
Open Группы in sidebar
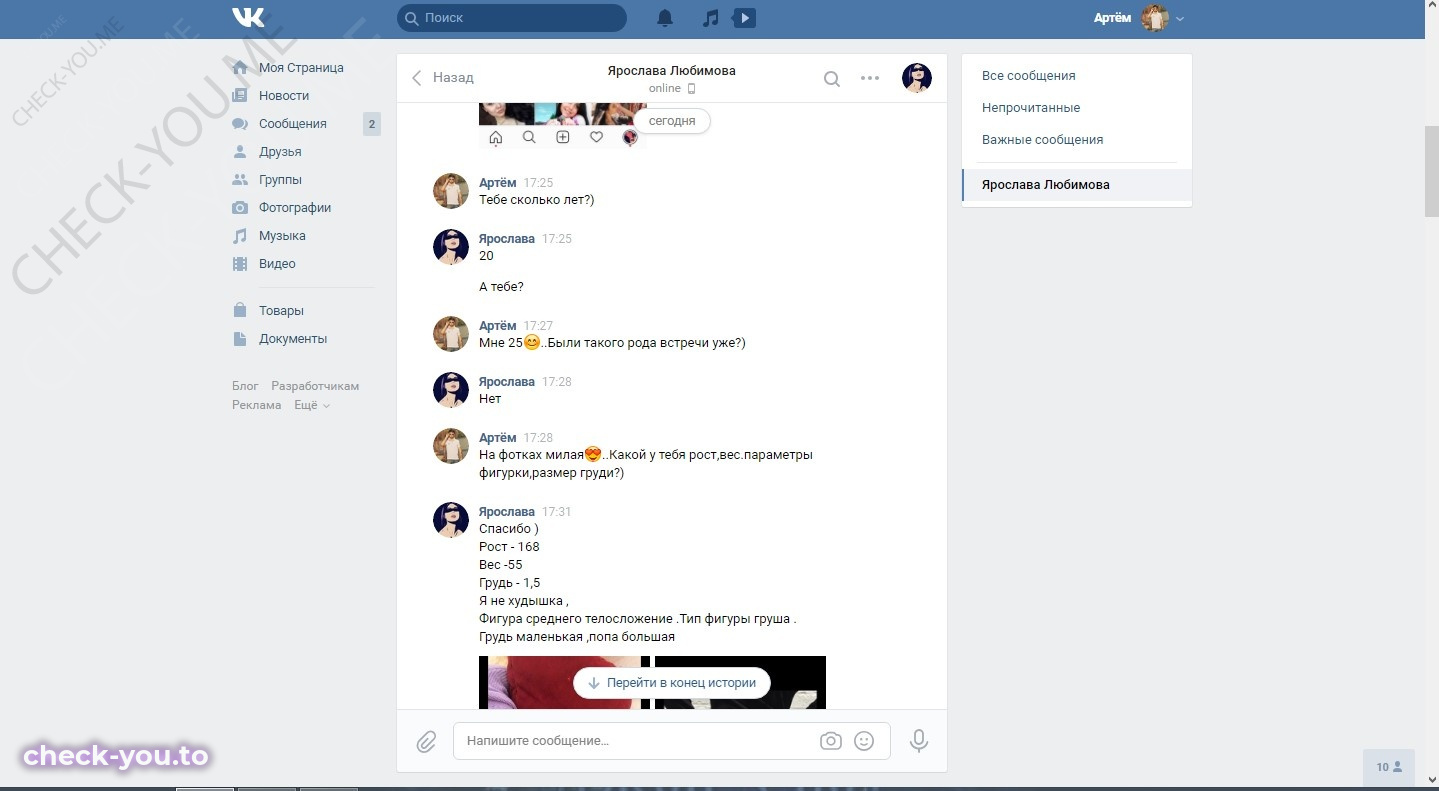point(280,180)
